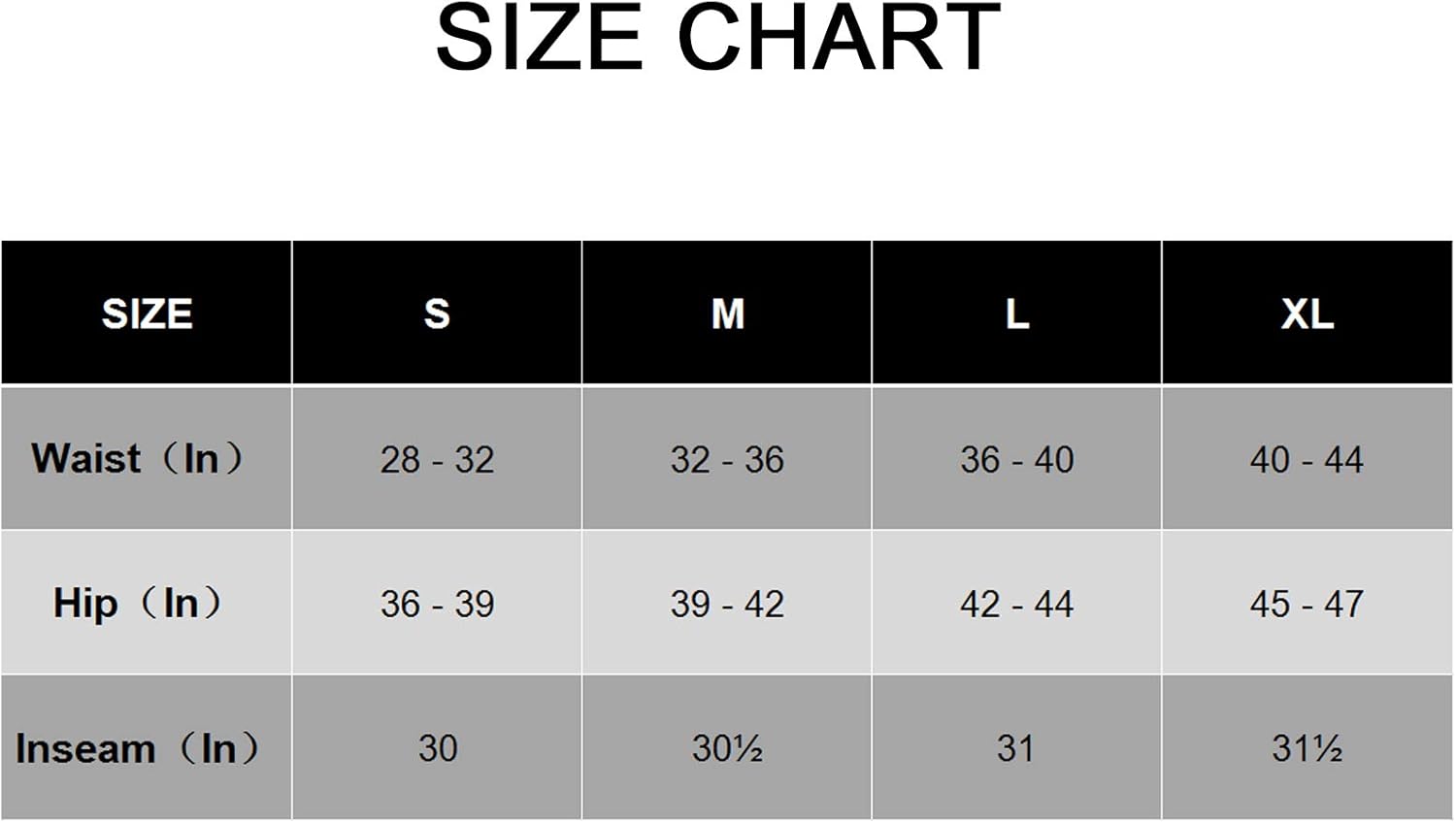The height and width of the screenshot is (823, 1456).
Task: Select the 42 - 44 hip cell
Action: click(1016, 604)
